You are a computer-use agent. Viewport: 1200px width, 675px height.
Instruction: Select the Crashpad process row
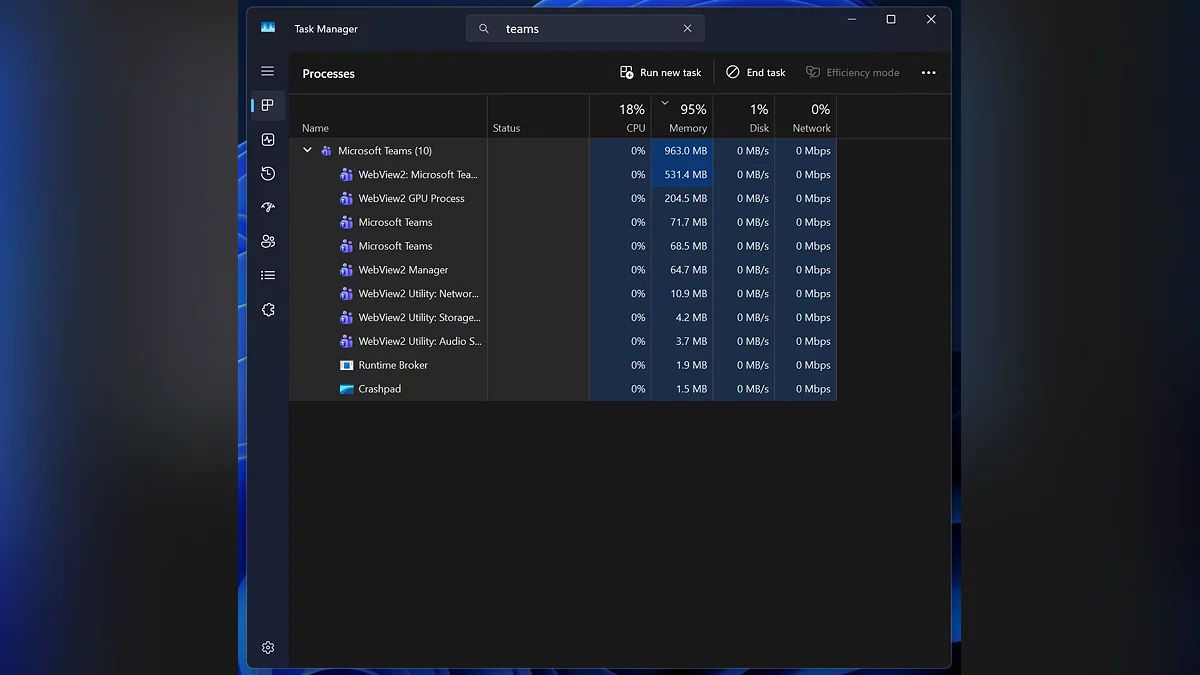click(379, 390)
